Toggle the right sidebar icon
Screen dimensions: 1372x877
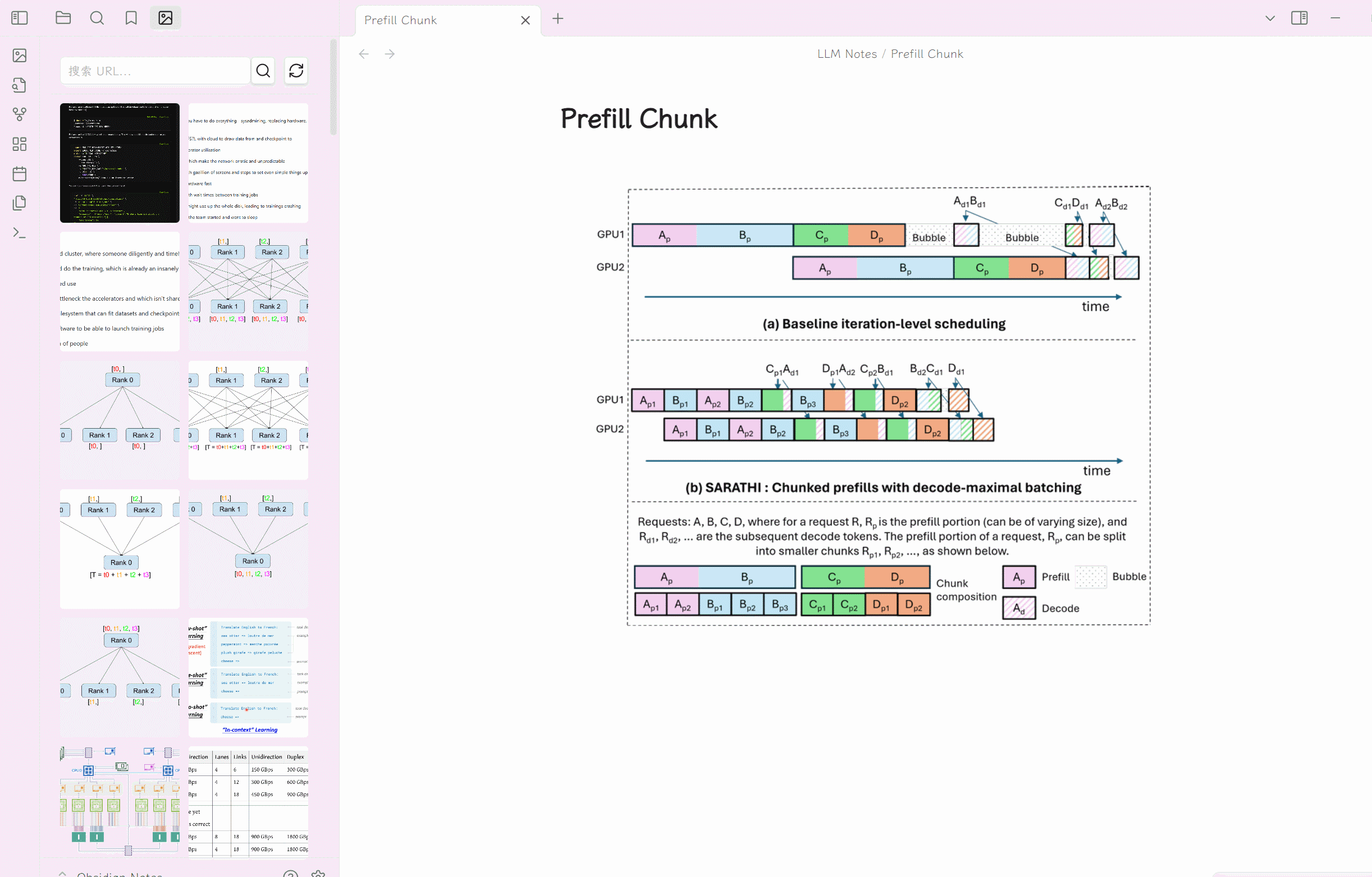click(x=1299, y=18)
